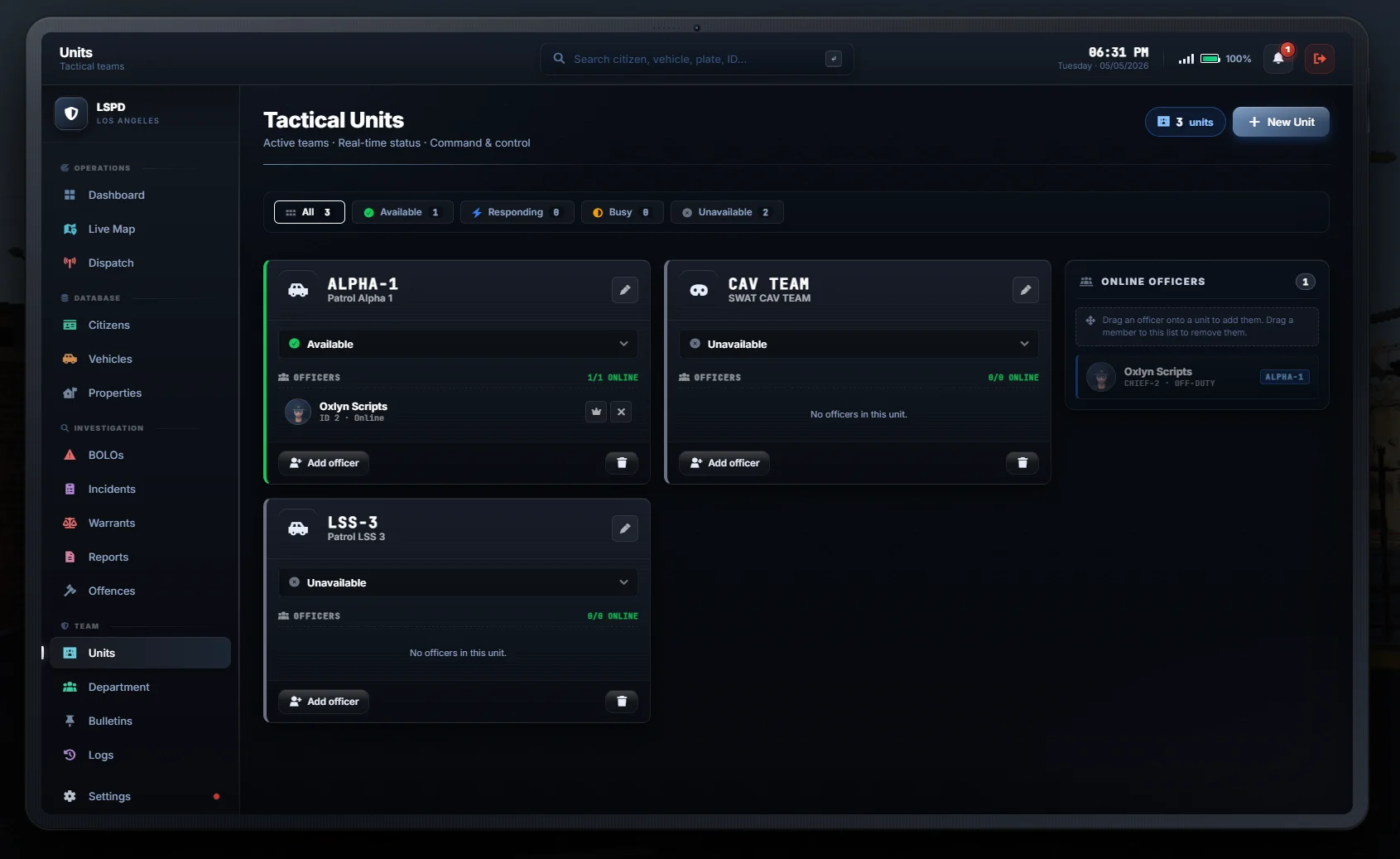Remove Oxlyn Scripts from ALPHA-1 unit

pyautogui.click(x=621, y=412)
